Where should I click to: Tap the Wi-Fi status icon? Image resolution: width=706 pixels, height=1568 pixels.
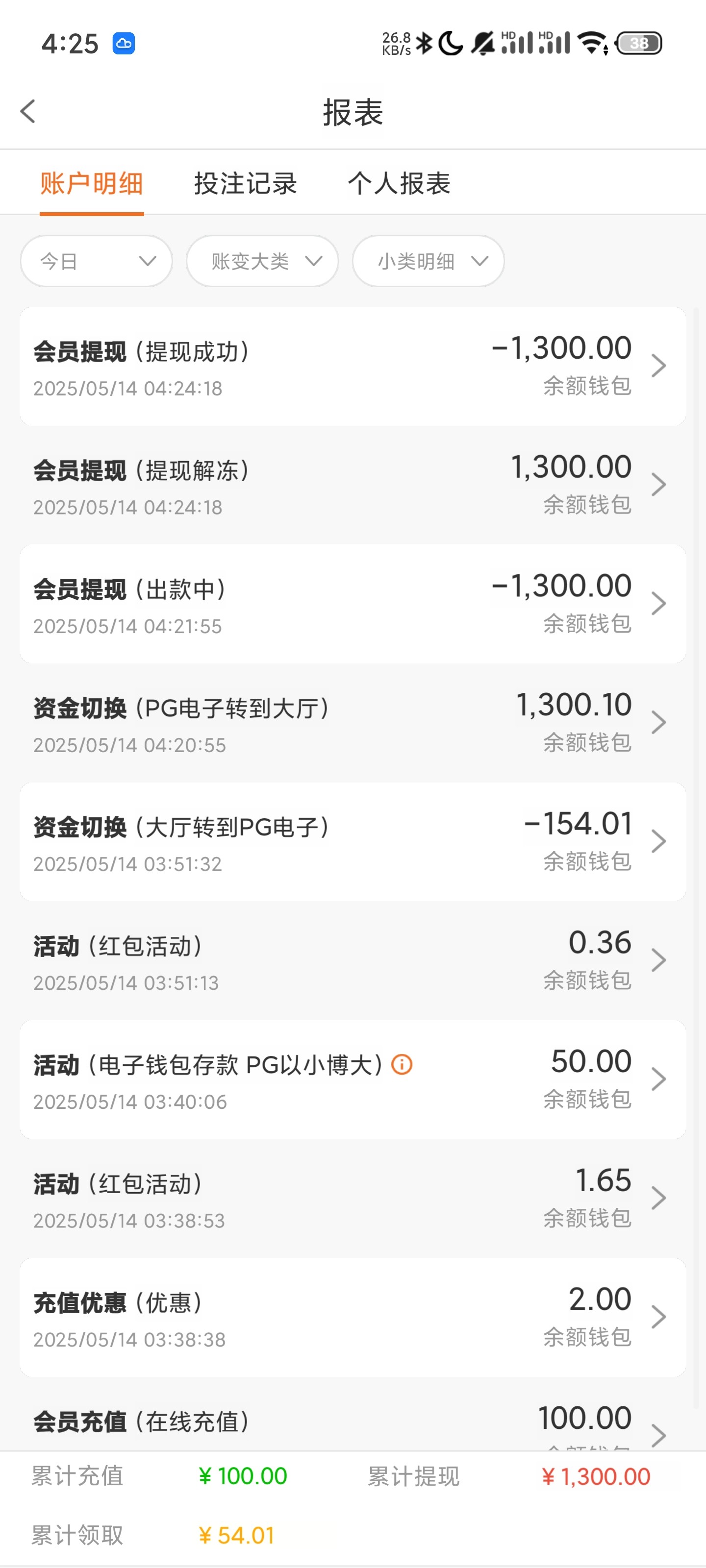coord(593,43)
